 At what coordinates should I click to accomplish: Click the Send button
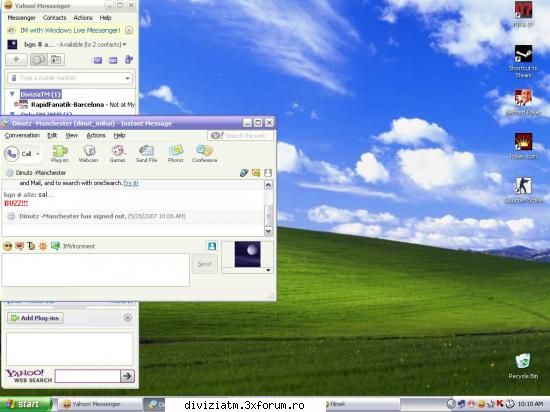[204, 264]
